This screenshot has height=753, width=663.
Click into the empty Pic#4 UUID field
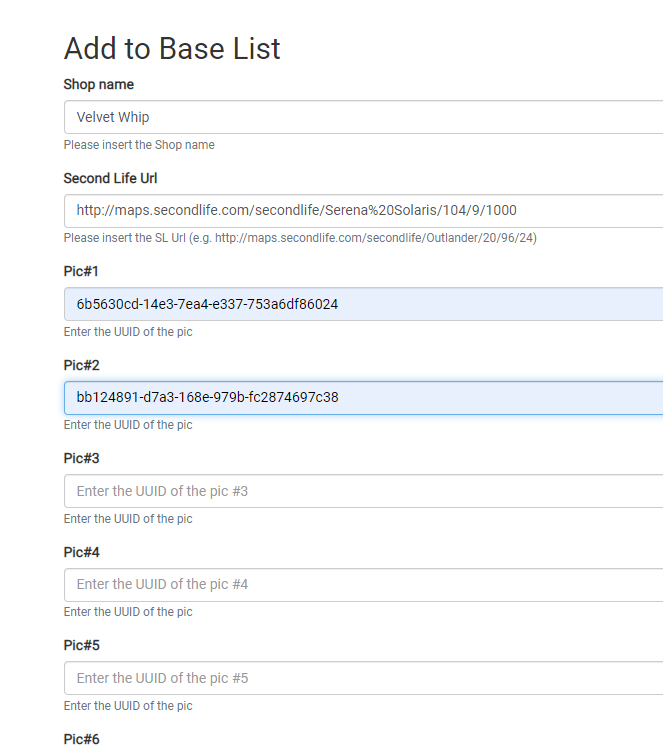[362, 584]
